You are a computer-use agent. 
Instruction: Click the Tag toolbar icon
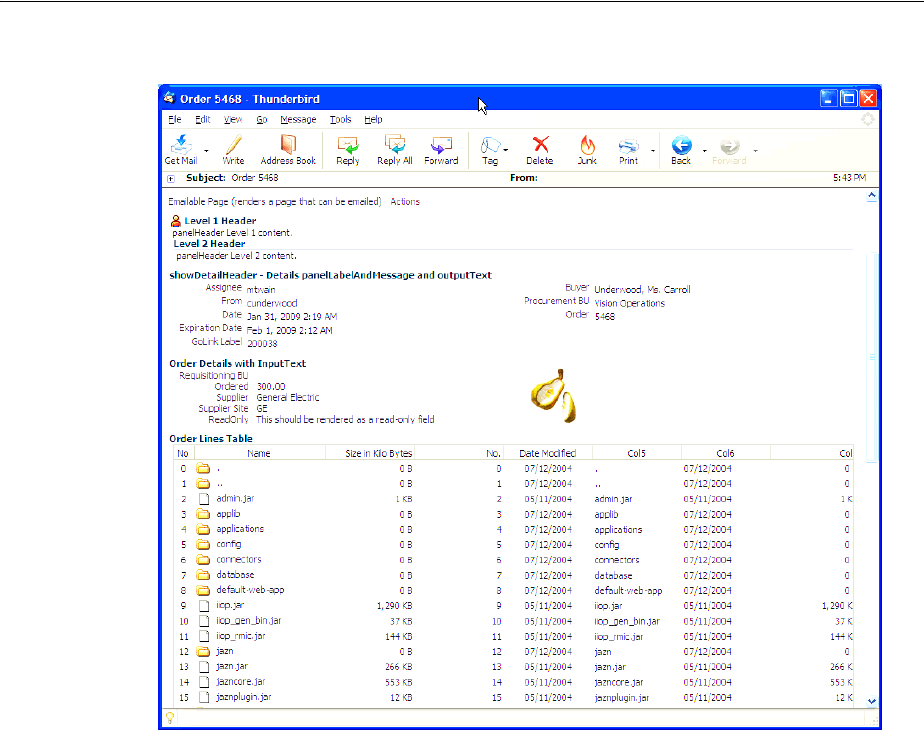tap(490, 145)
